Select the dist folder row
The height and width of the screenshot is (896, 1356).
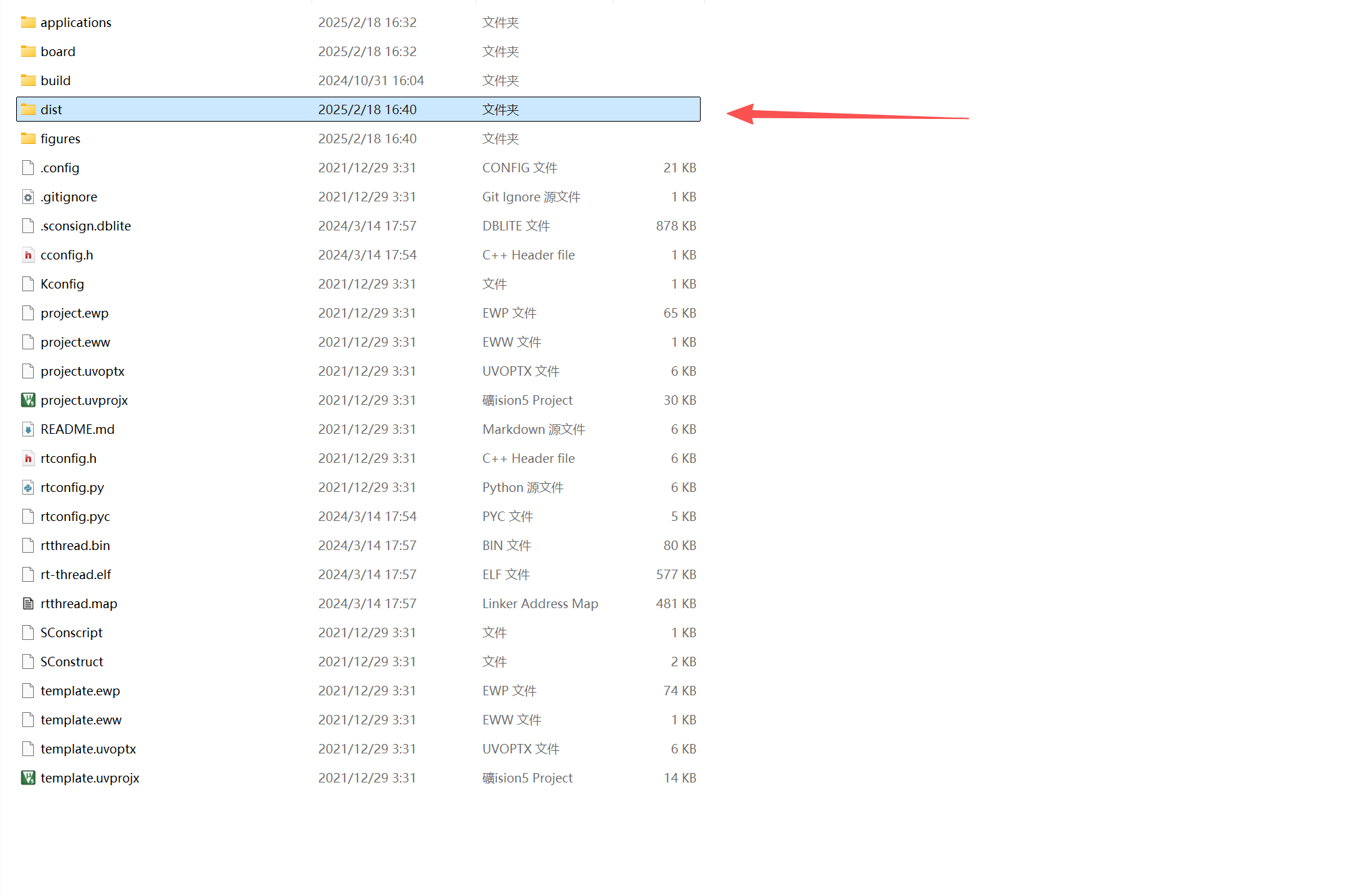358,109
